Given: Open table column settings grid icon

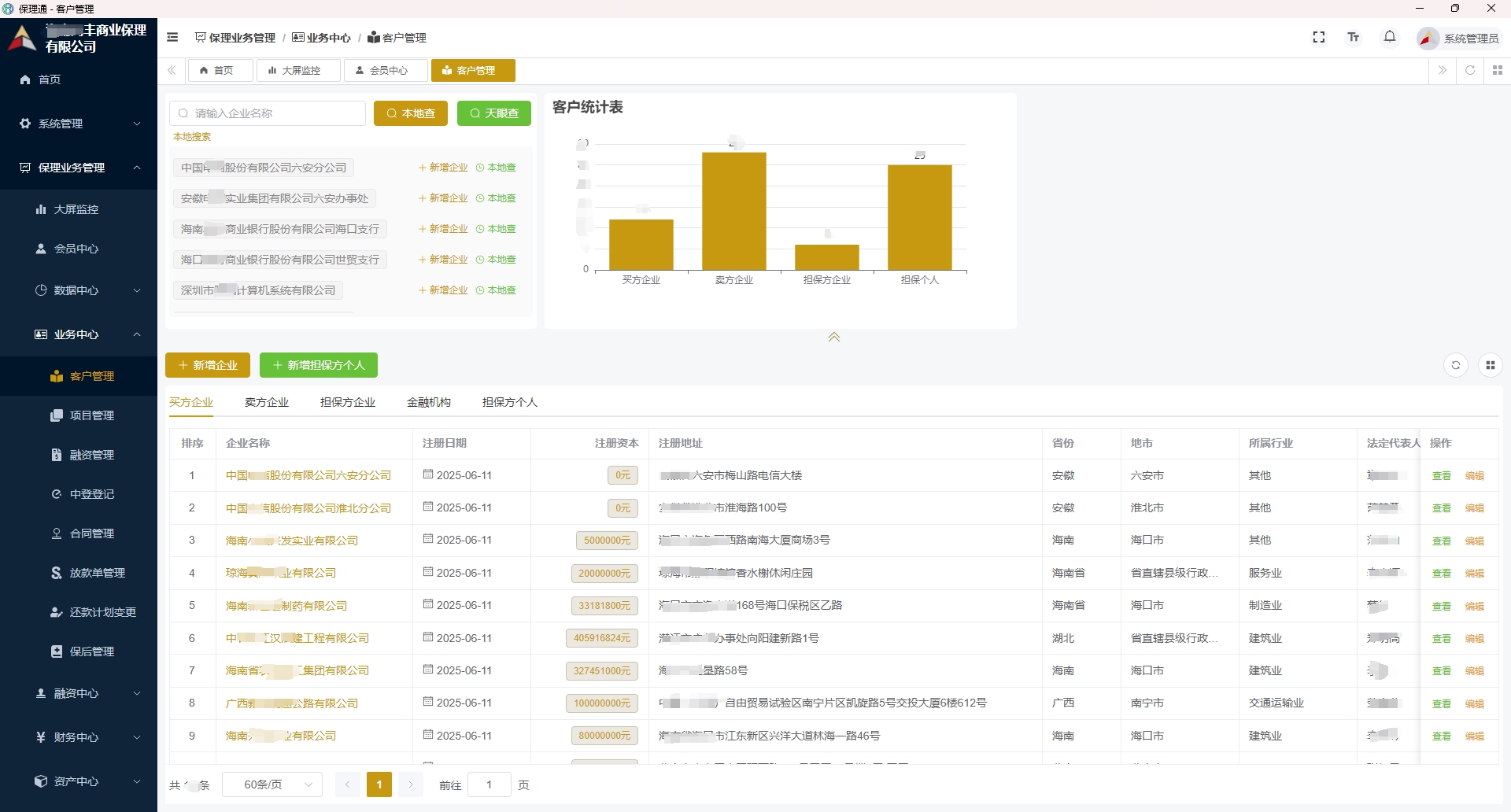Looking at the screenshot, I should click(1490, 365).
